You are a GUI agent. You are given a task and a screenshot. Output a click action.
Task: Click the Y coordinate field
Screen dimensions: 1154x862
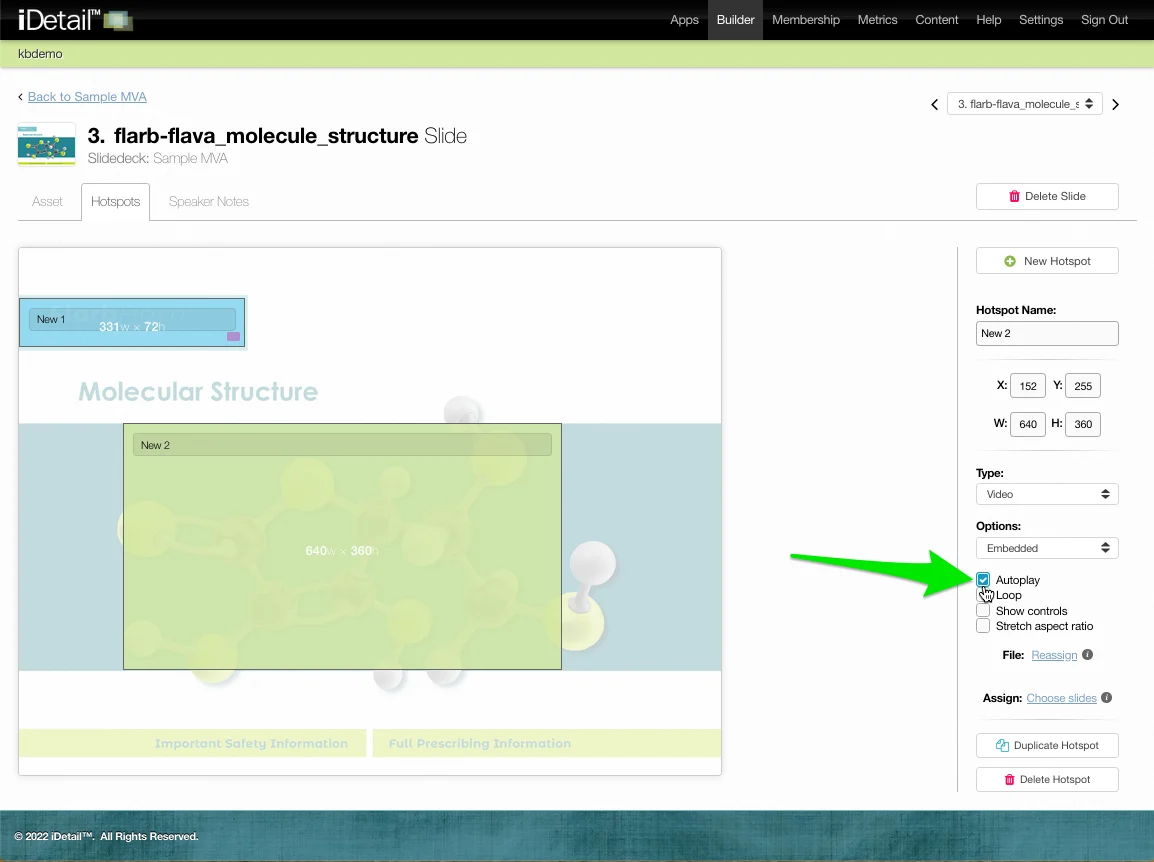(x=1083, y=386)
